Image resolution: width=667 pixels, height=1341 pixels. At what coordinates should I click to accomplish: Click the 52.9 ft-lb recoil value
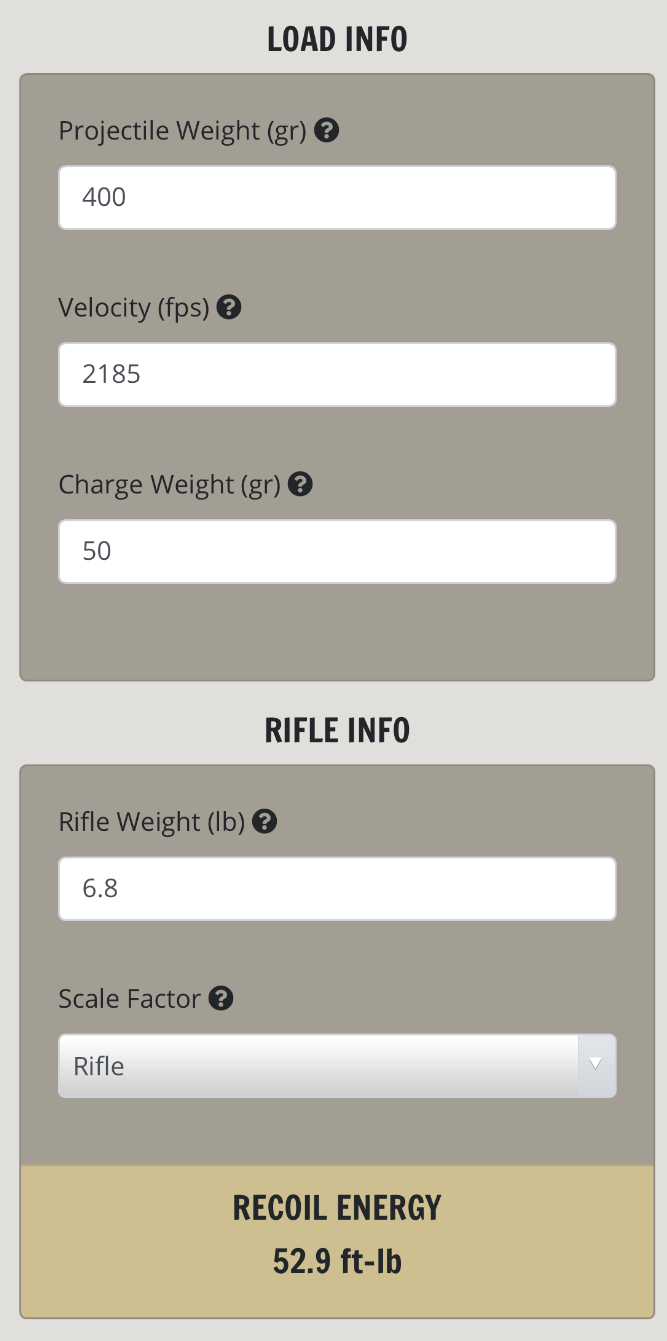[x=337, y=1261]
